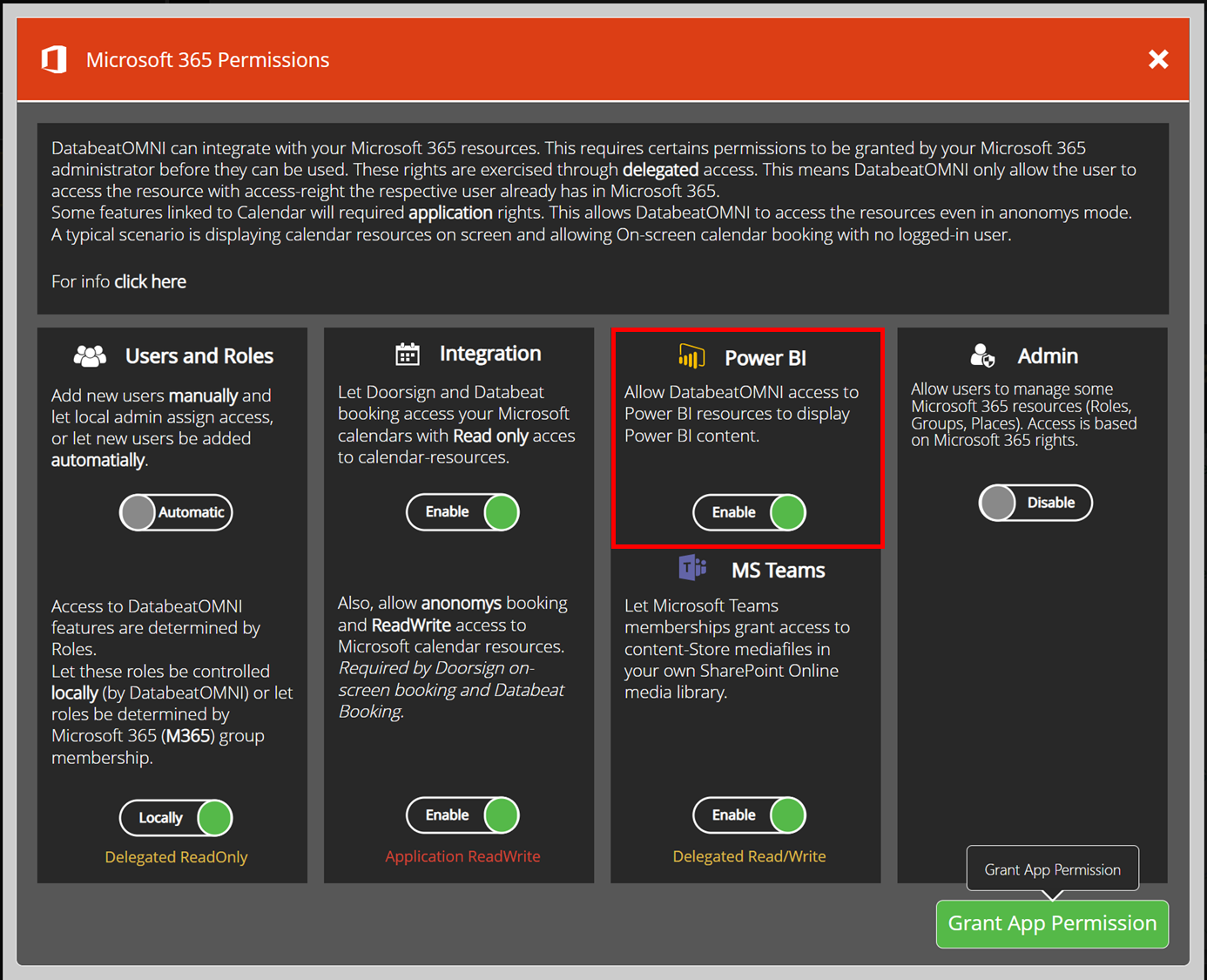
Task: Click the 'Users and Roles' heading
Action: click(199, 355)
